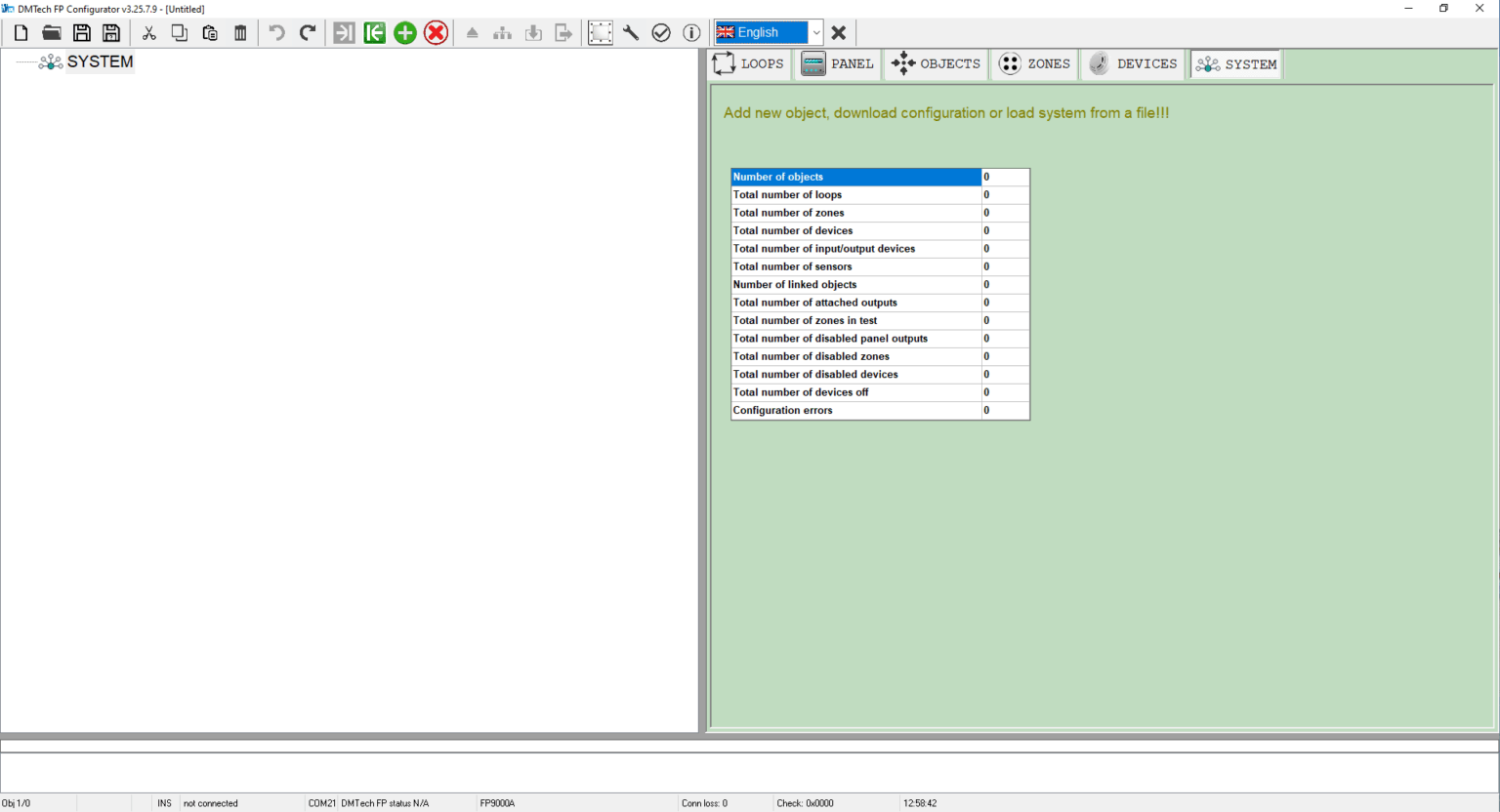This screenshot has width=1500, height=812.
Task: Undo the last action
Action: coord(276,32)
